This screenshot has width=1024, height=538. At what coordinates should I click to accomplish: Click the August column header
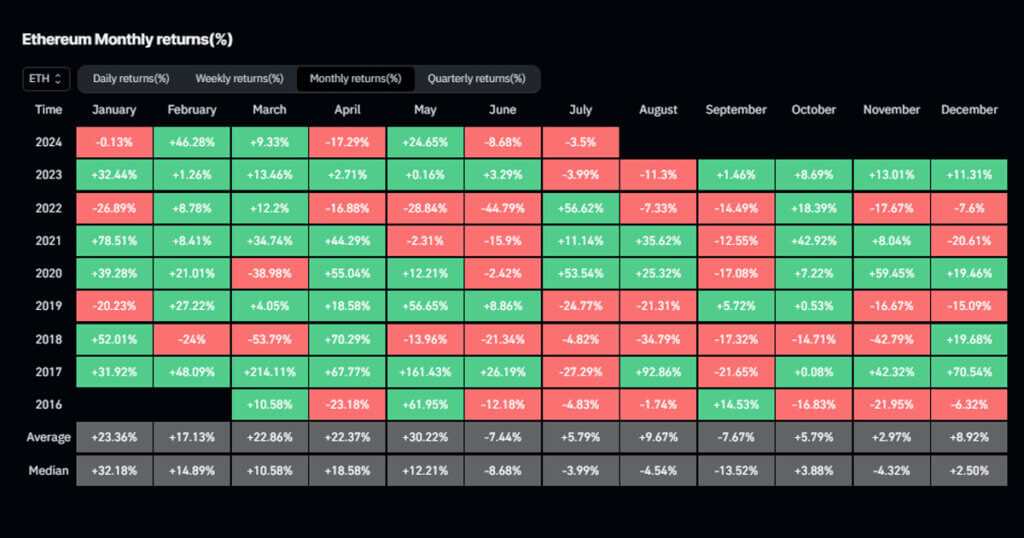(657, 110)
